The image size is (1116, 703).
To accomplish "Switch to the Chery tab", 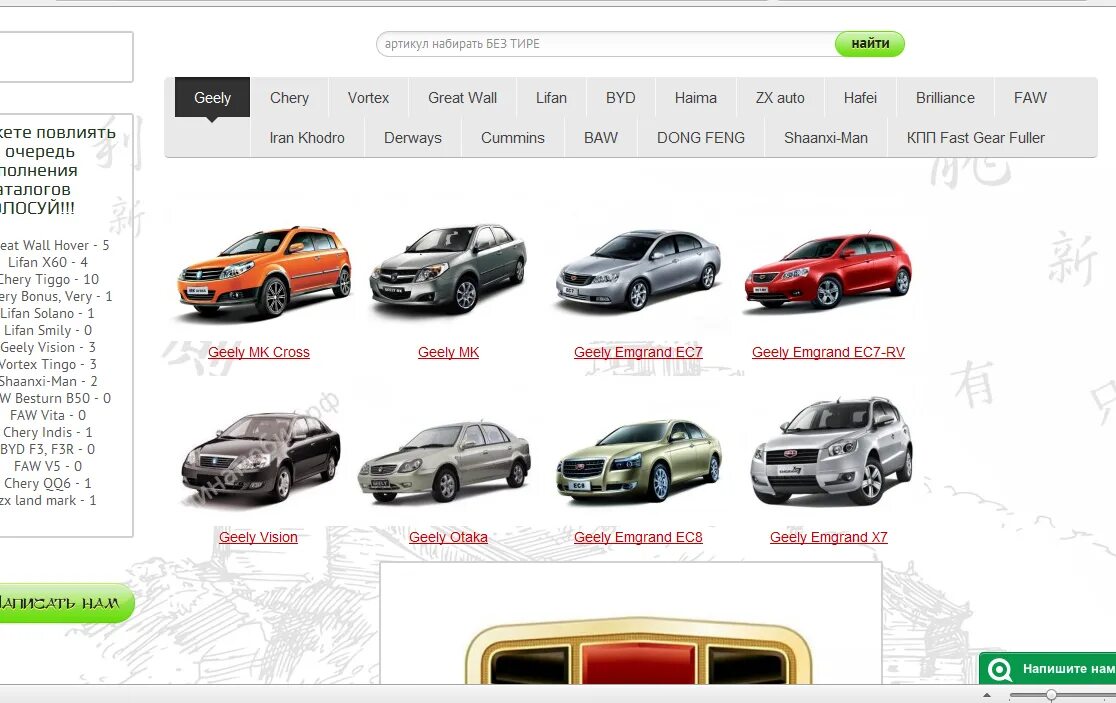I will (x=289, y=97).
